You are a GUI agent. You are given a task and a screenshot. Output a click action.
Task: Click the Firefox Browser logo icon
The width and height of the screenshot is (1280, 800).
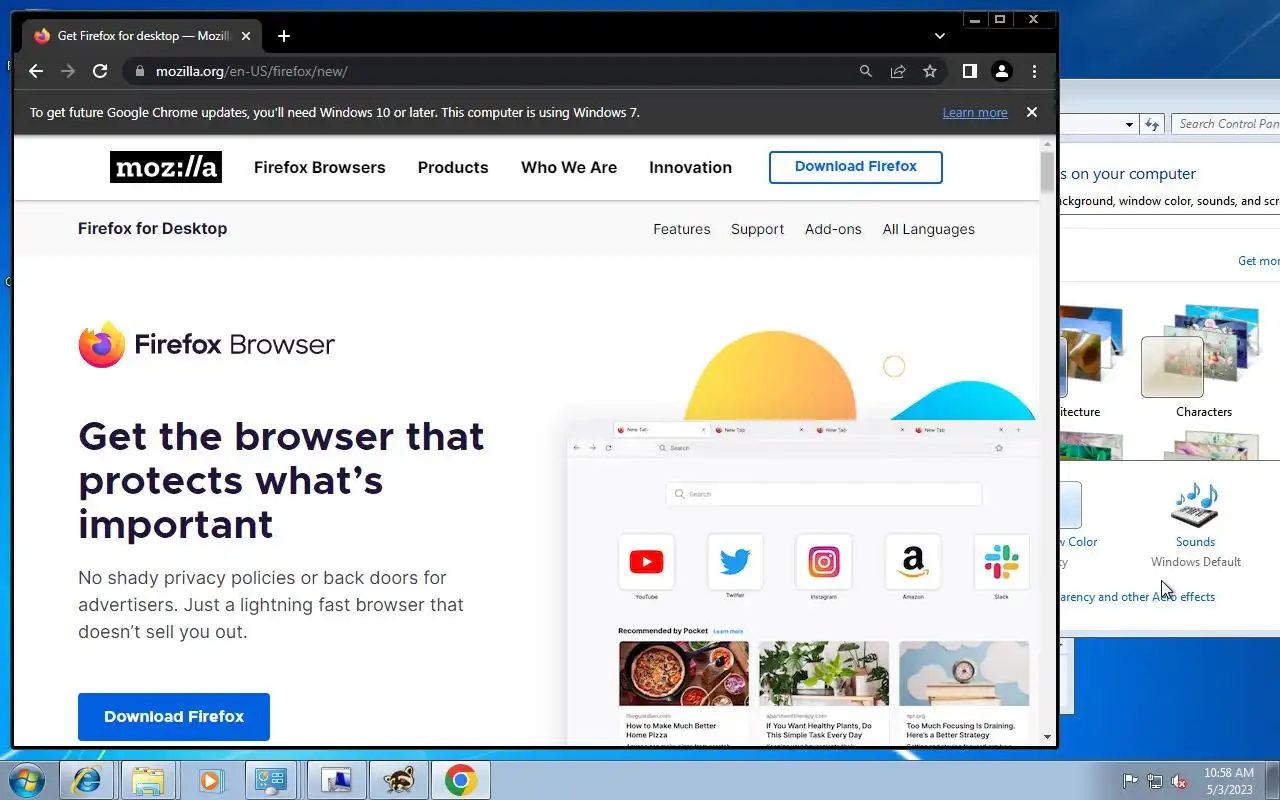[x=102, y=344]
